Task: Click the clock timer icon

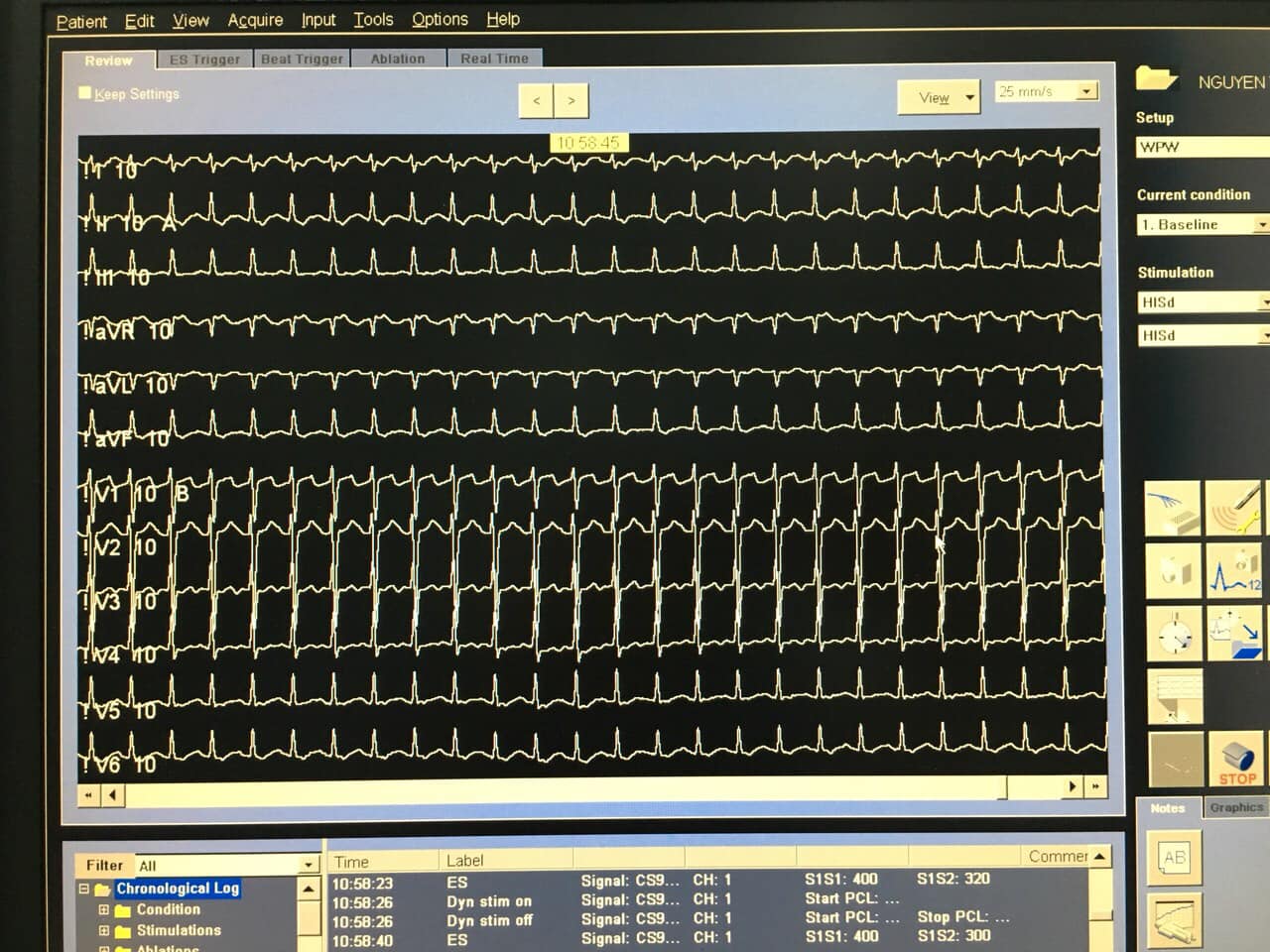Action: click(1175, 635)
